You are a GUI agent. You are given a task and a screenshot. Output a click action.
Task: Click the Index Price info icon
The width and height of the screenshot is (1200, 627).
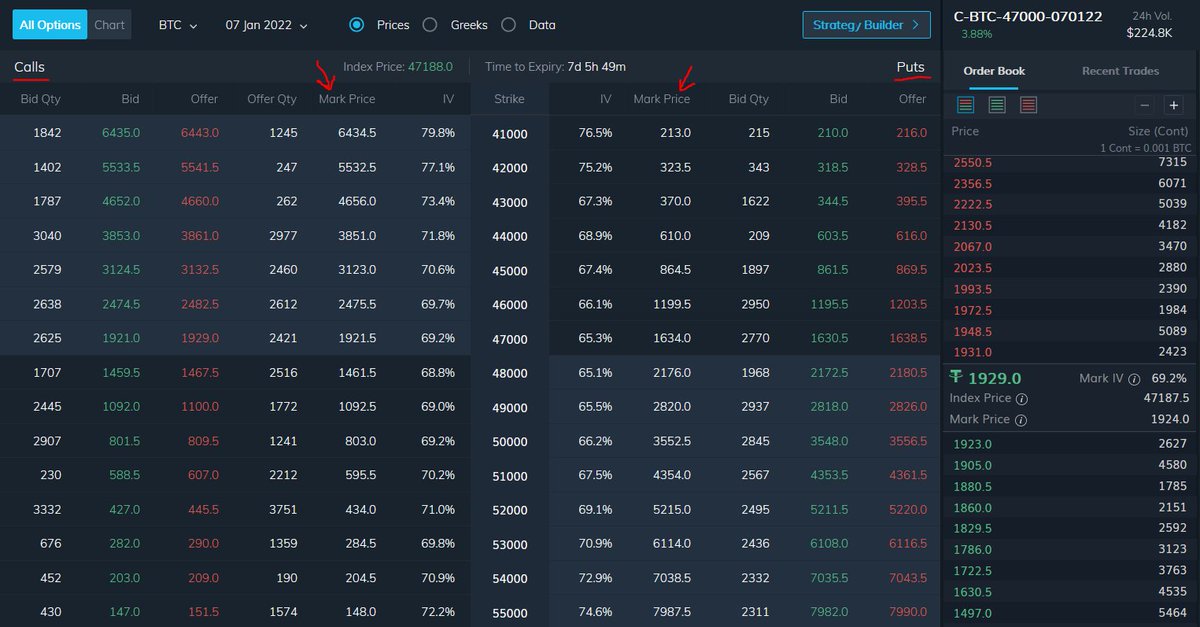(1021, 398)
